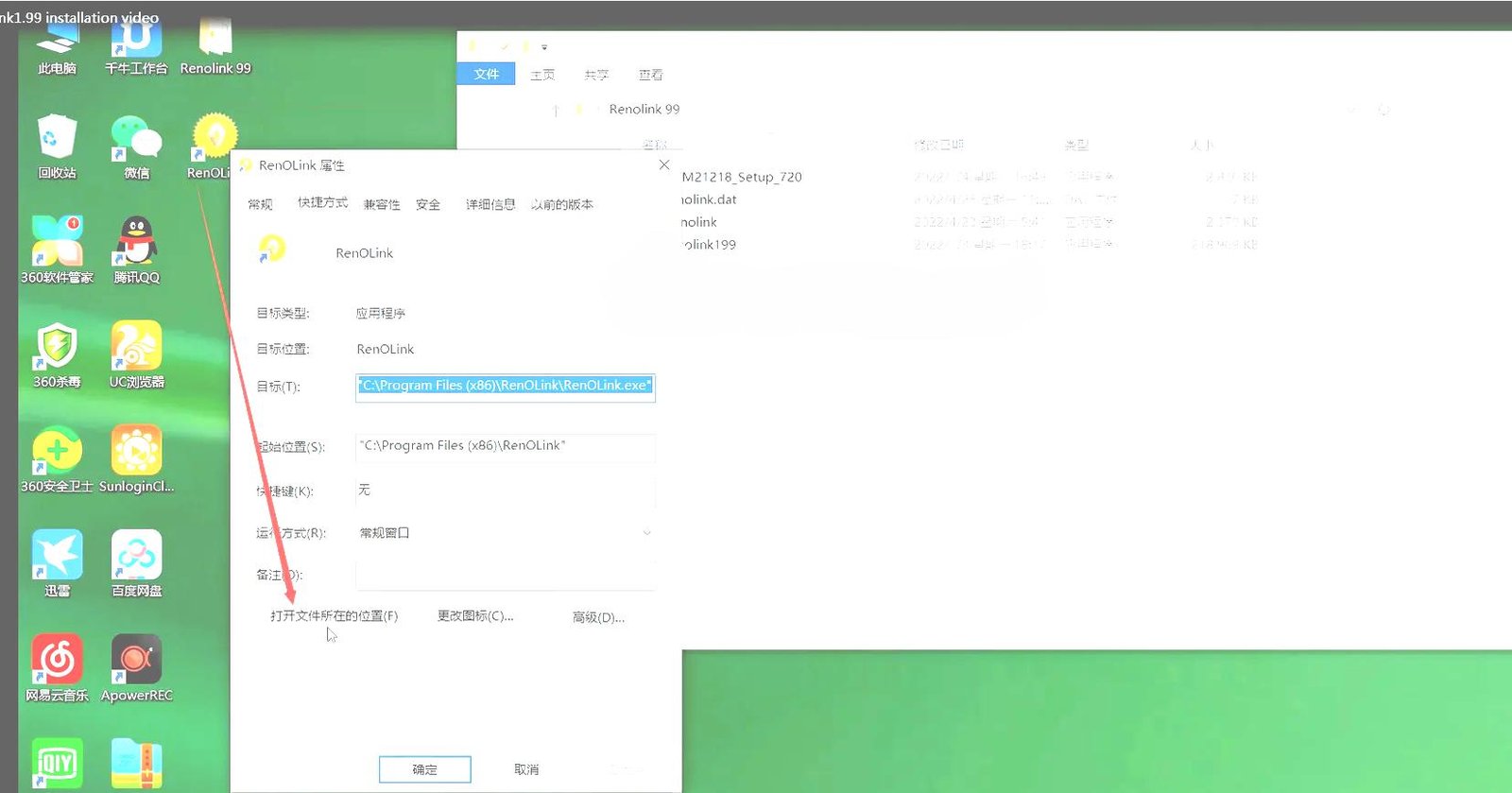Click the 更改图标(C)... button
This screenshot has height=793, width=1512.
(x=475, y=616)
